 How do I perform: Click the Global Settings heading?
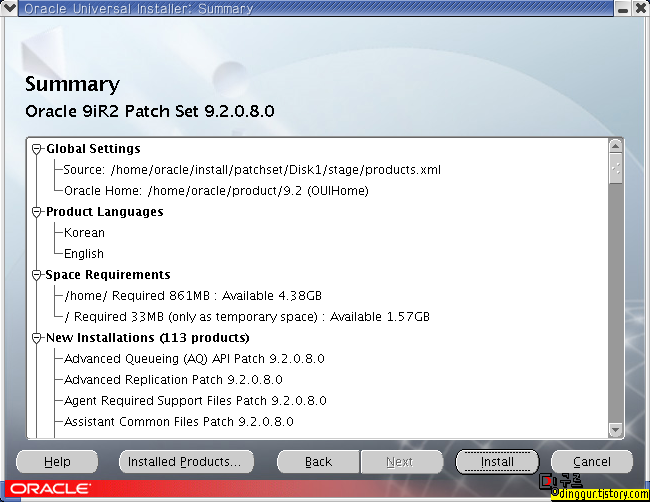(x=93, y=149)
